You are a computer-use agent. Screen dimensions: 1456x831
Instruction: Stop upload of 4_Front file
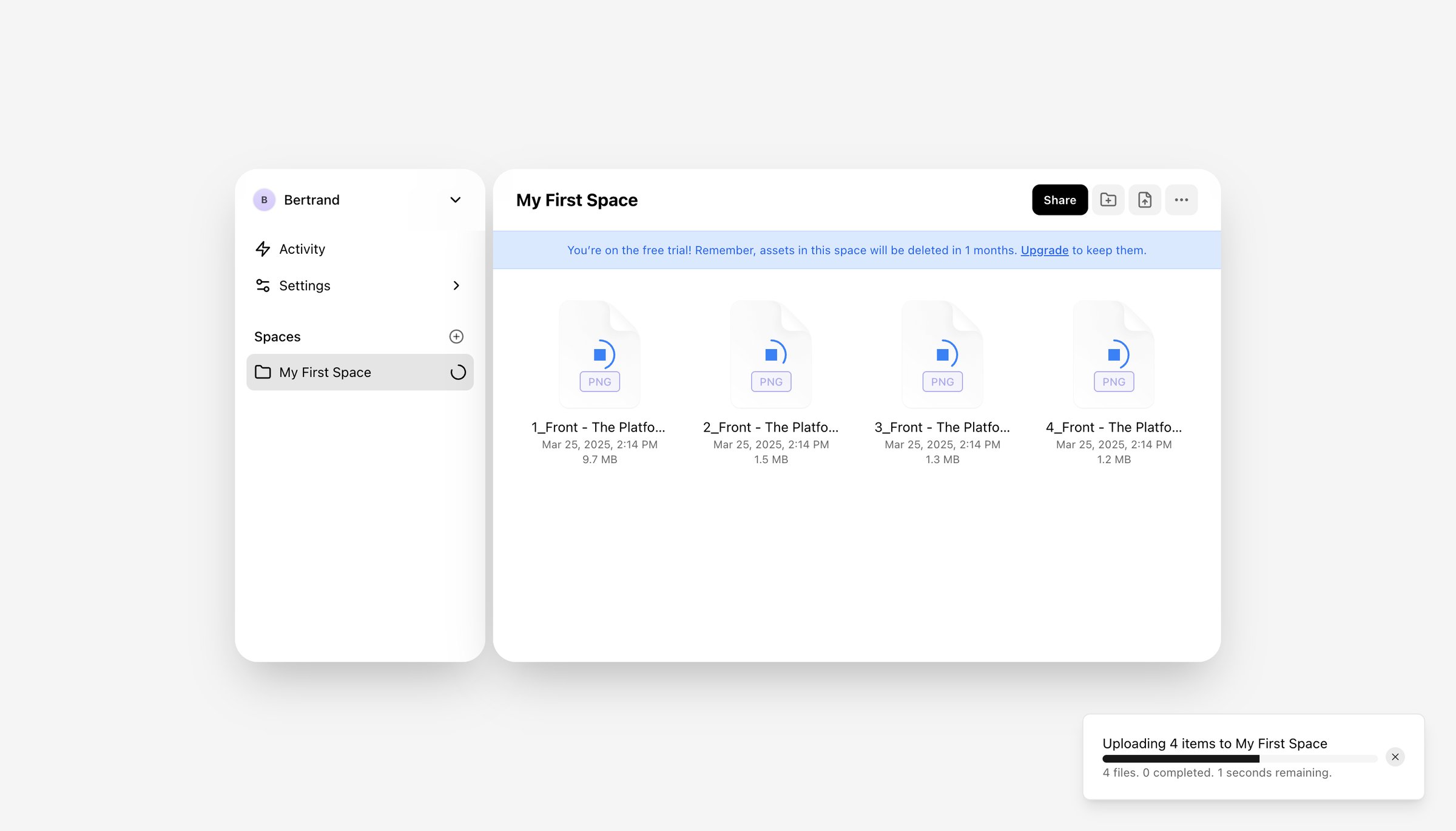1114,354
